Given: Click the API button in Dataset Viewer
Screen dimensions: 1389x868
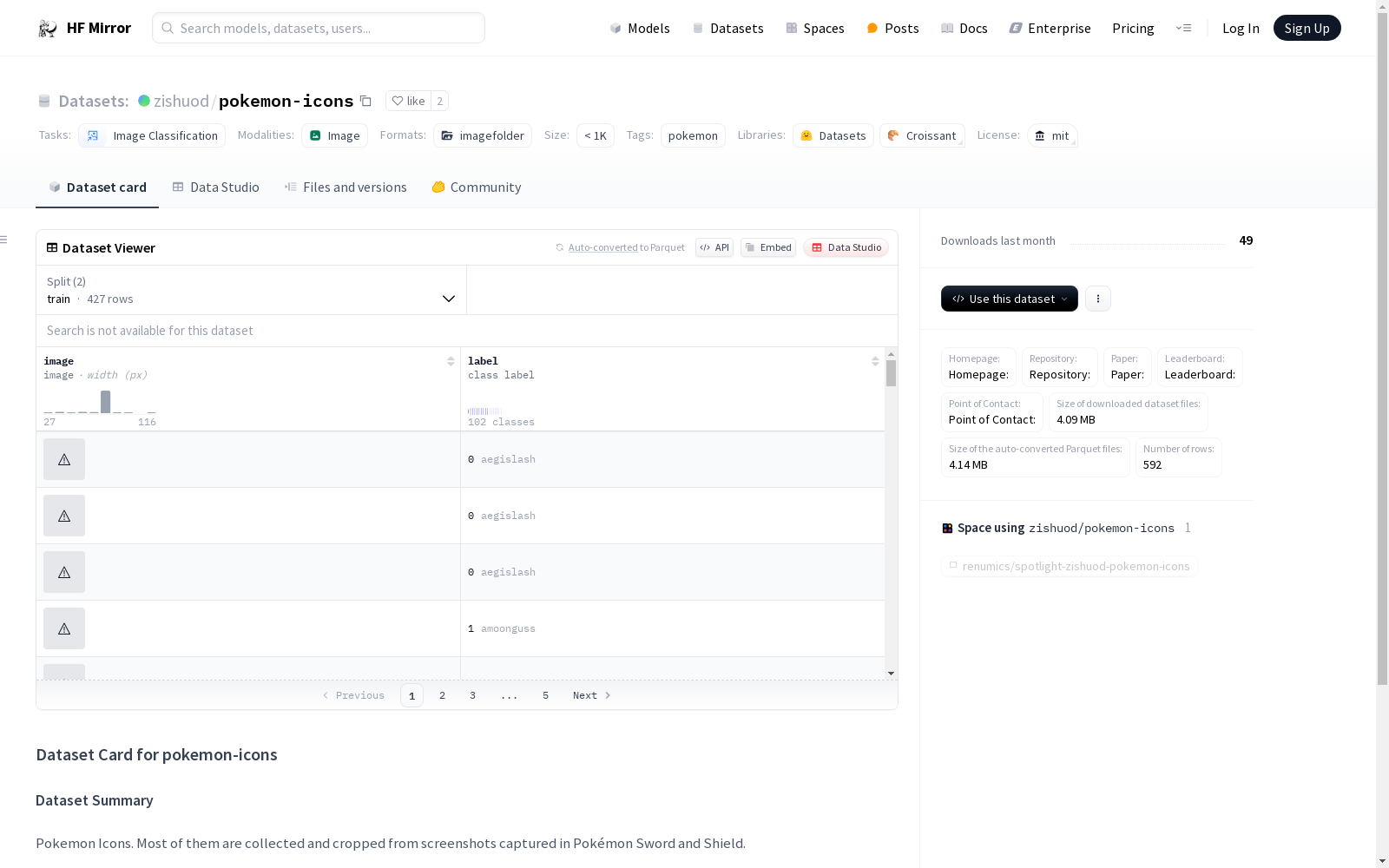Looking at the screenshot, I should coord(714,247).
